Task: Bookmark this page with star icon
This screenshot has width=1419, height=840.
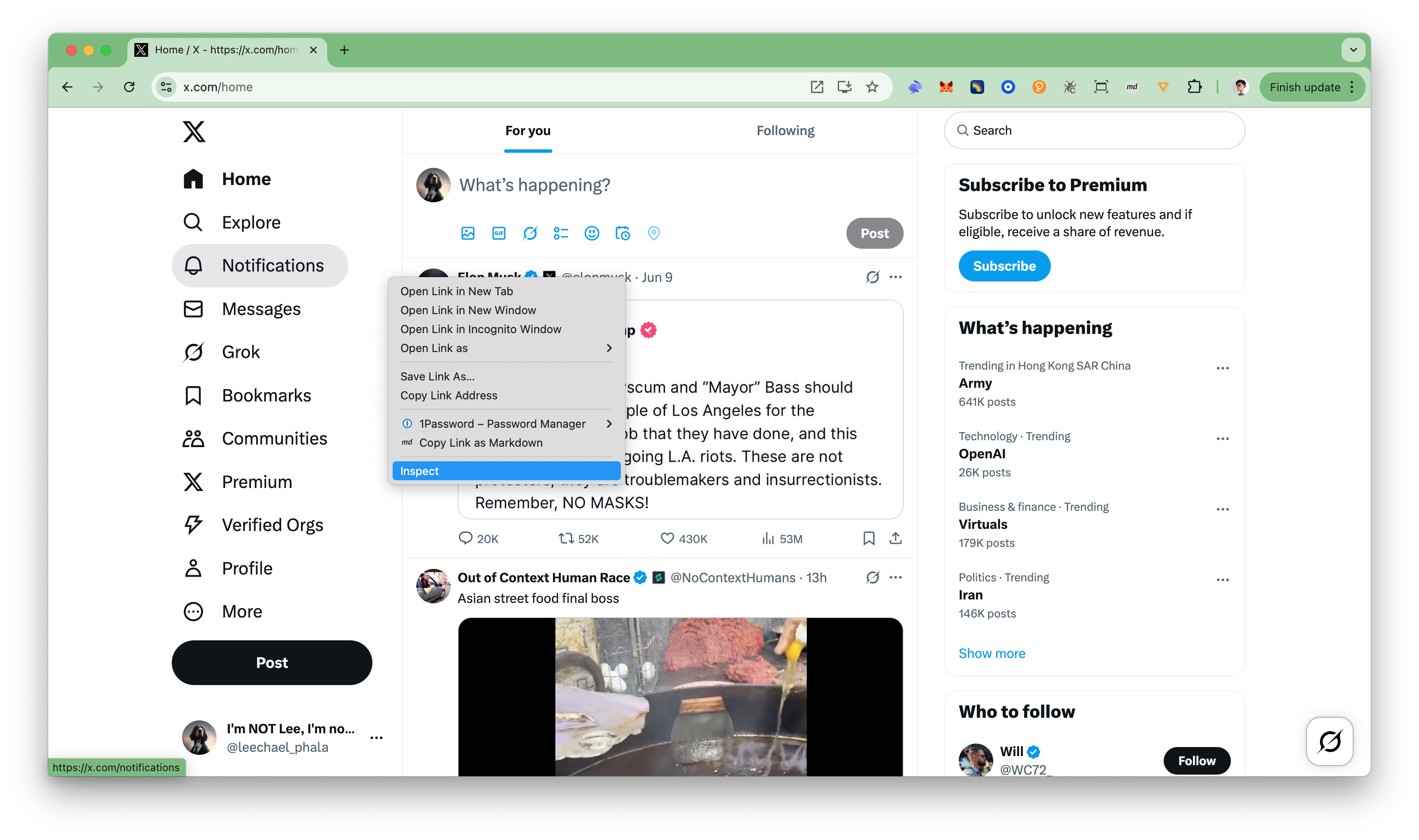Action: 872,86
